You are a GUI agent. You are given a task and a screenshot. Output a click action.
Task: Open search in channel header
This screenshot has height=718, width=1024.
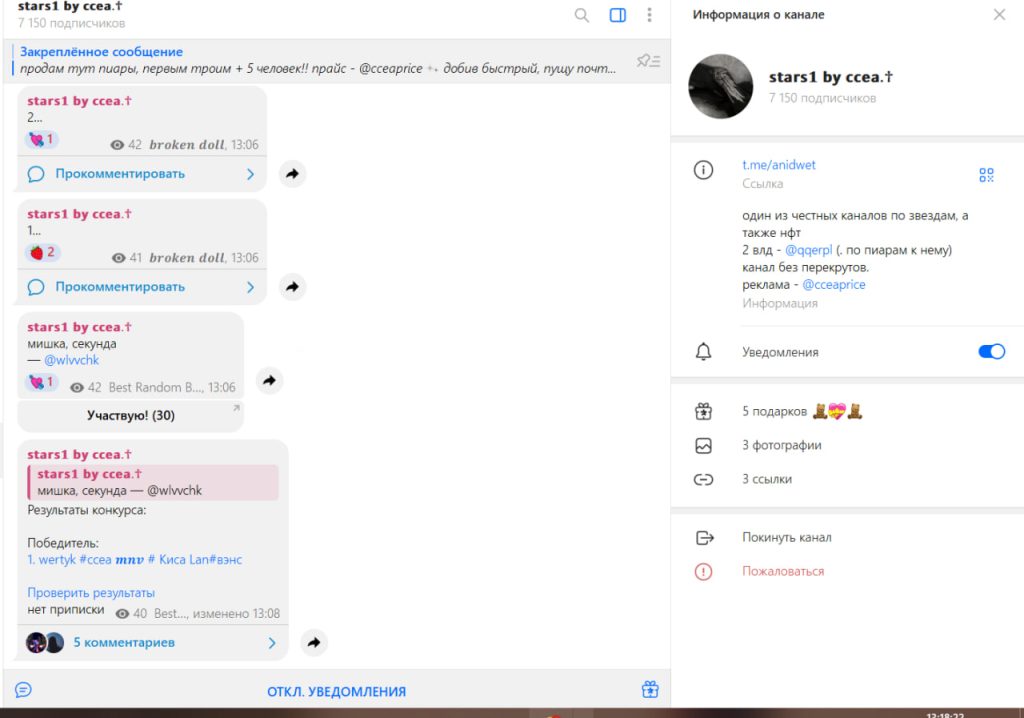582,15
